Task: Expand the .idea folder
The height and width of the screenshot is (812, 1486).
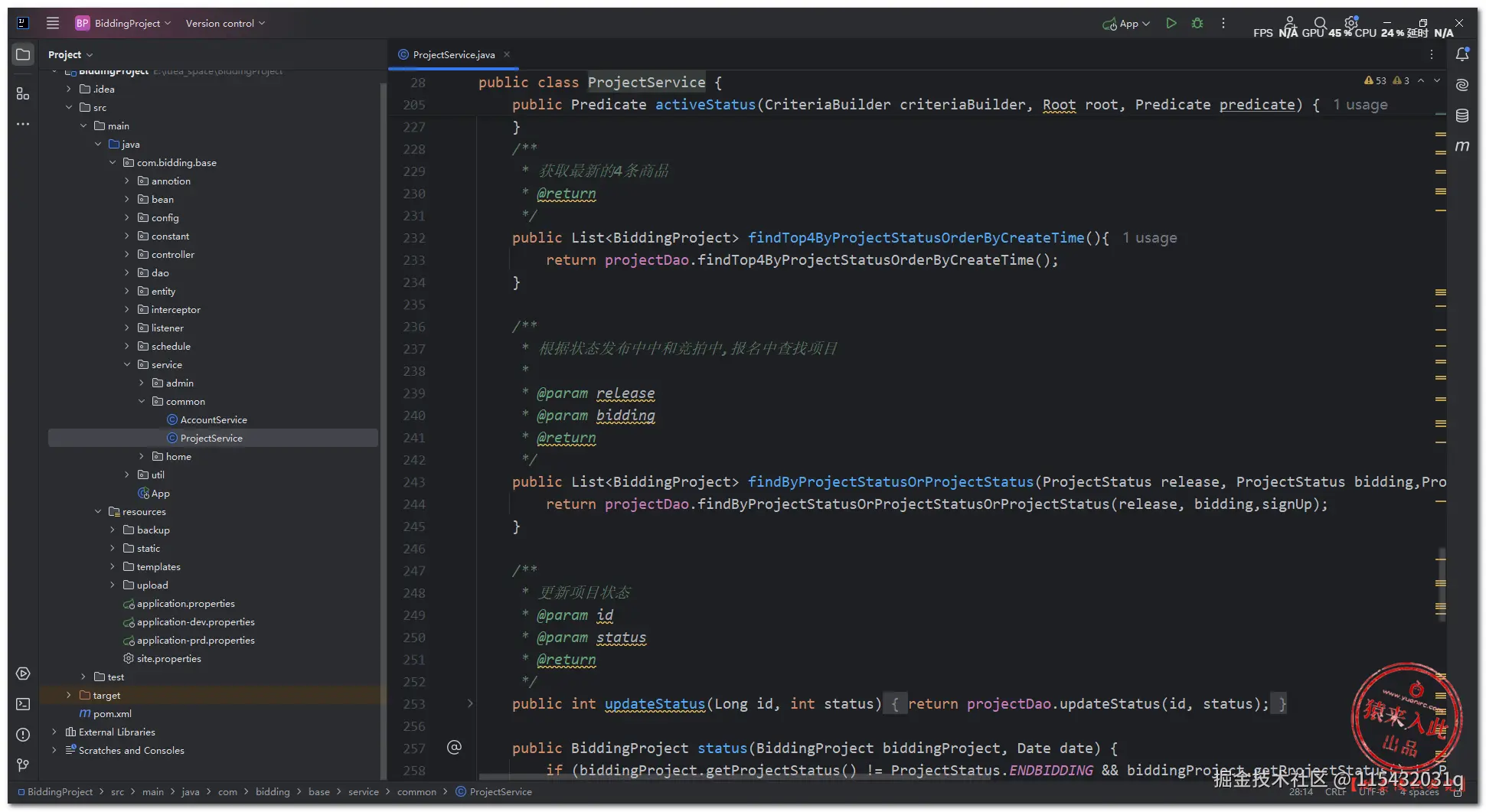Action: coord(69,89)
